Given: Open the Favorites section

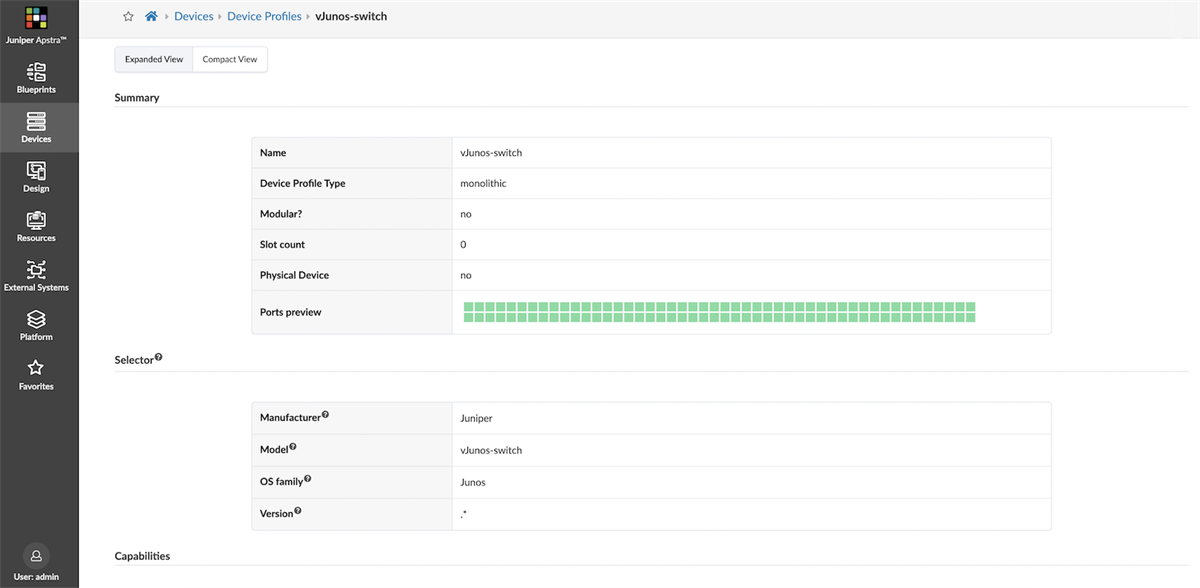Looking at the screenshot, I should [36, 374].
